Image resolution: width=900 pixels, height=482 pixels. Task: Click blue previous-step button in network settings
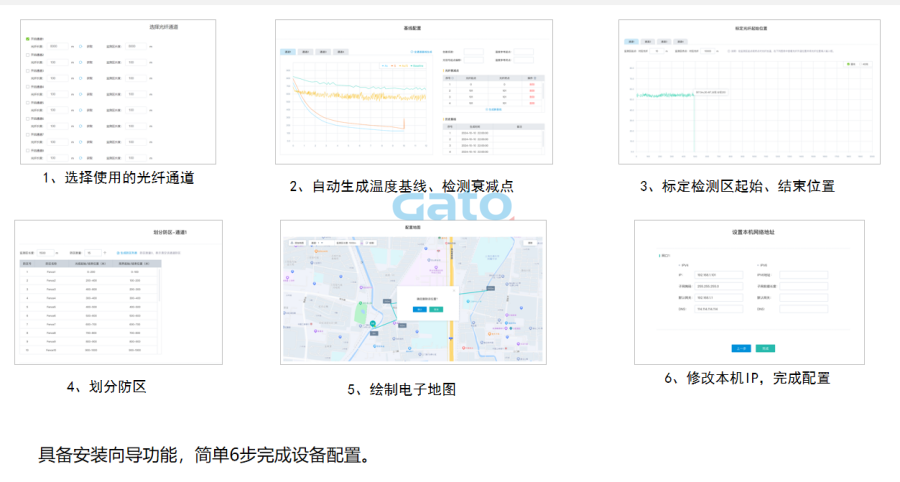point(741,348)
